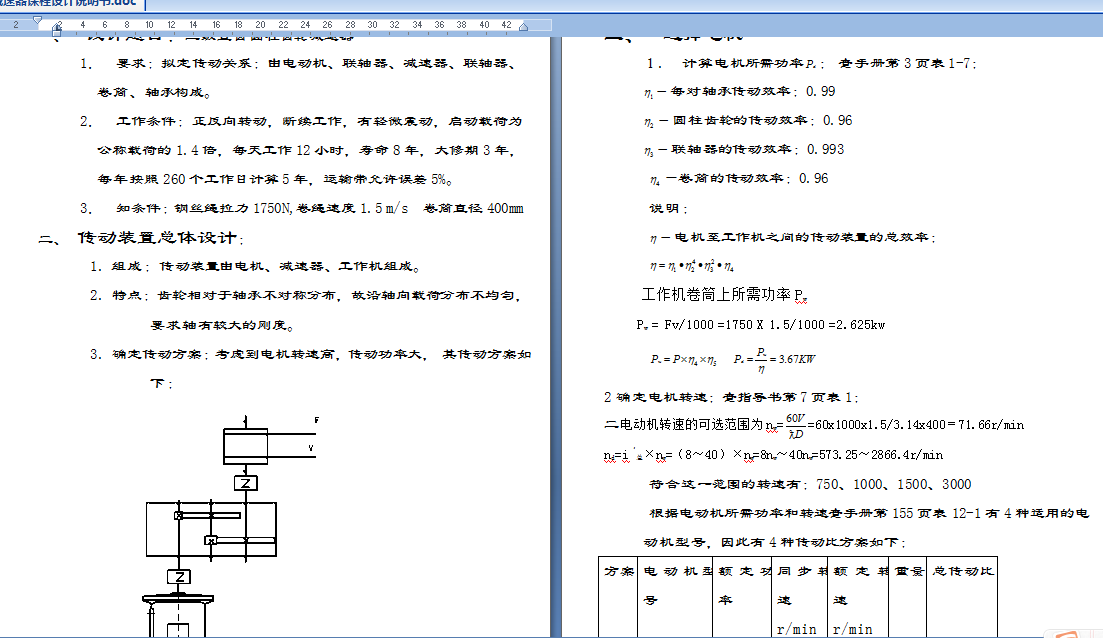Click the line 圆柱齿轮的传动效率：0.96
The height and width of the screenshot is (638, 1103).
(x=748, y=120)
